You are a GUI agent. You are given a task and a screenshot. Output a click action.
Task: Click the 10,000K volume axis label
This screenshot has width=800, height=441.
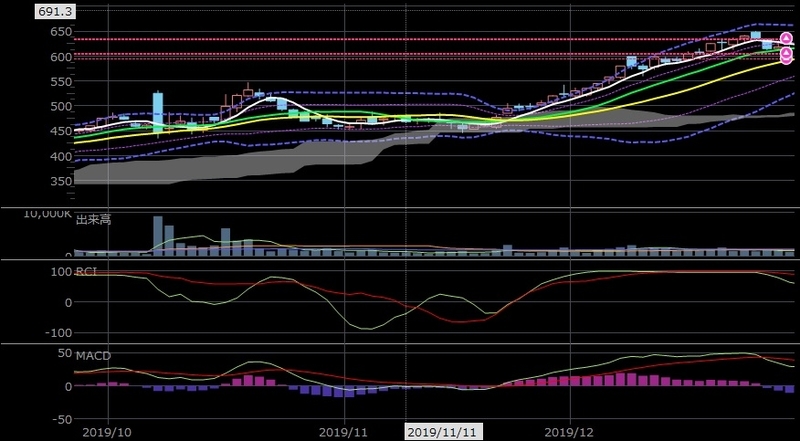(47, 214)
